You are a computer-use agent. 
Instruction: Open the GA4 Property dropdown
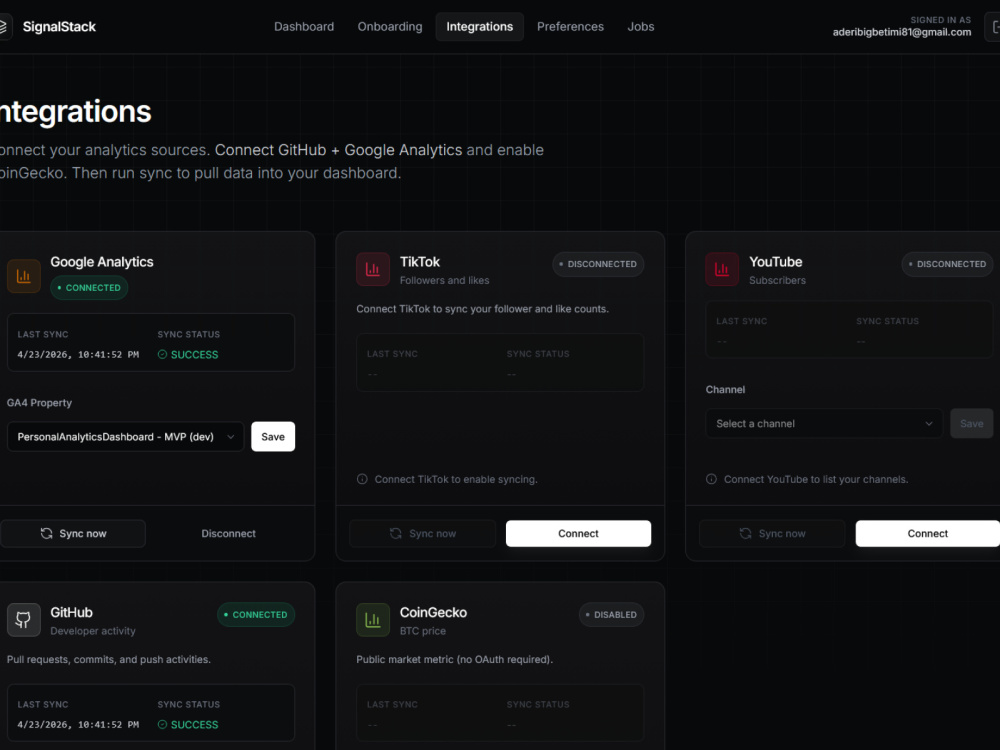(x=126, y=437)
